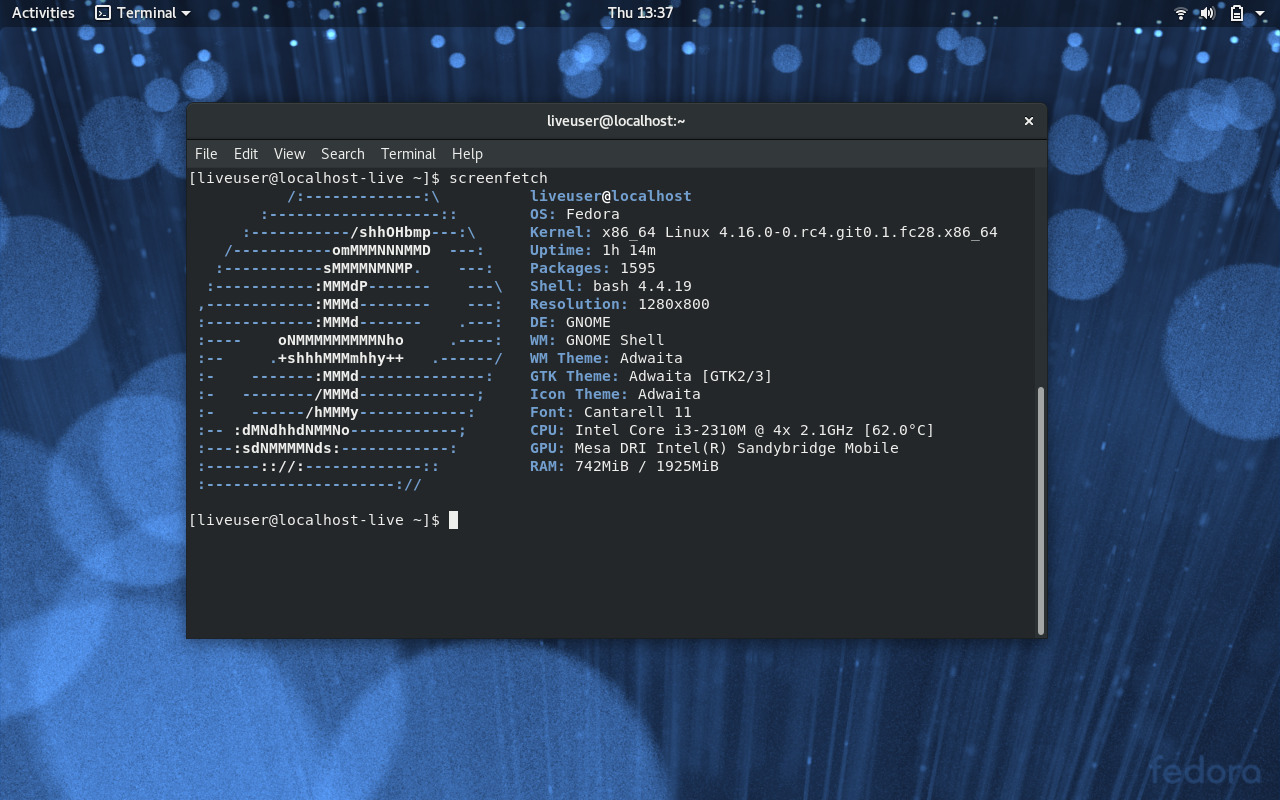Click the volume icon in the system tray

(1206, 13)
